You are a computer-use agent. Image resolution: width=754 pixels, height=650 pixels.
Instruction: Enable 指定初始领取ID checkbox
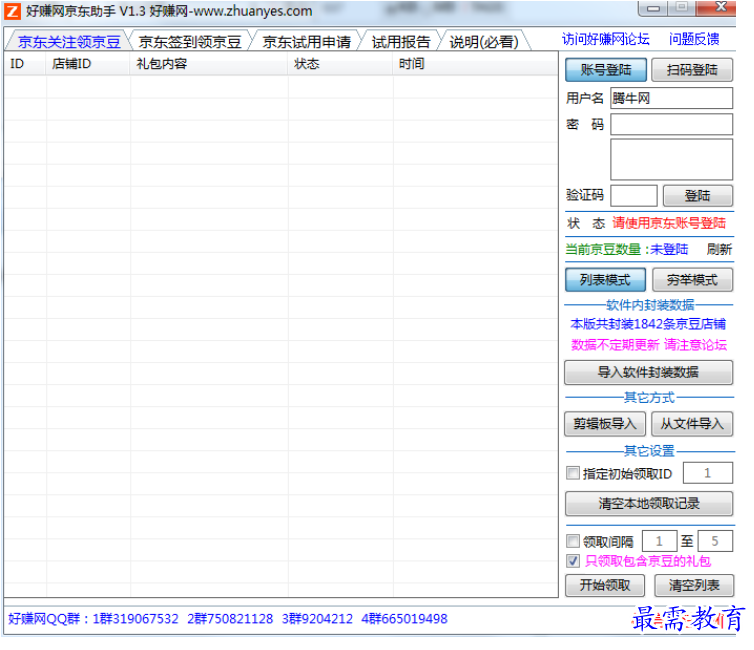(x=572, y=473)
